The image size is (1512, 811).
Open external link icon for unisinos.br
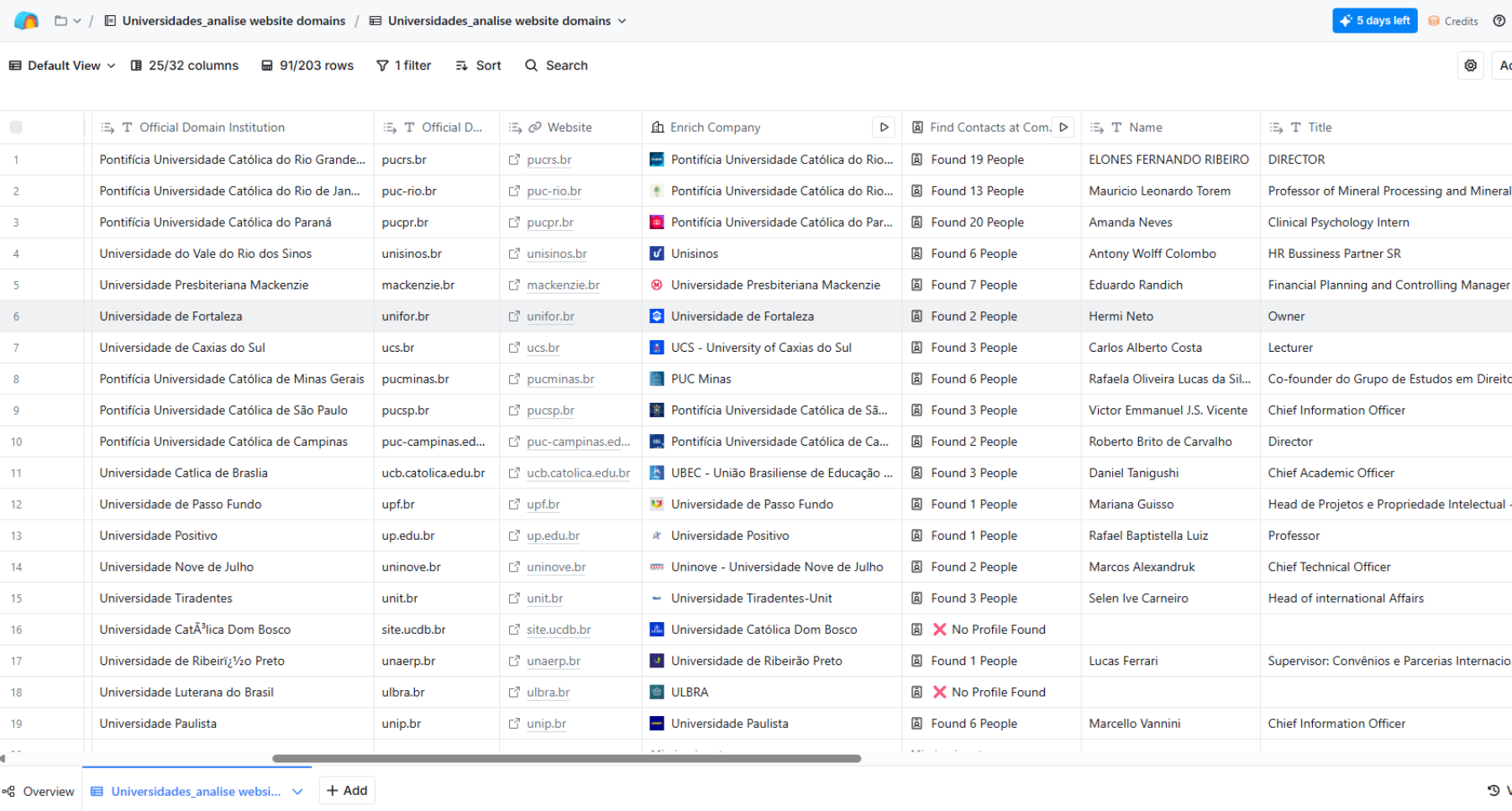[514, 254]
